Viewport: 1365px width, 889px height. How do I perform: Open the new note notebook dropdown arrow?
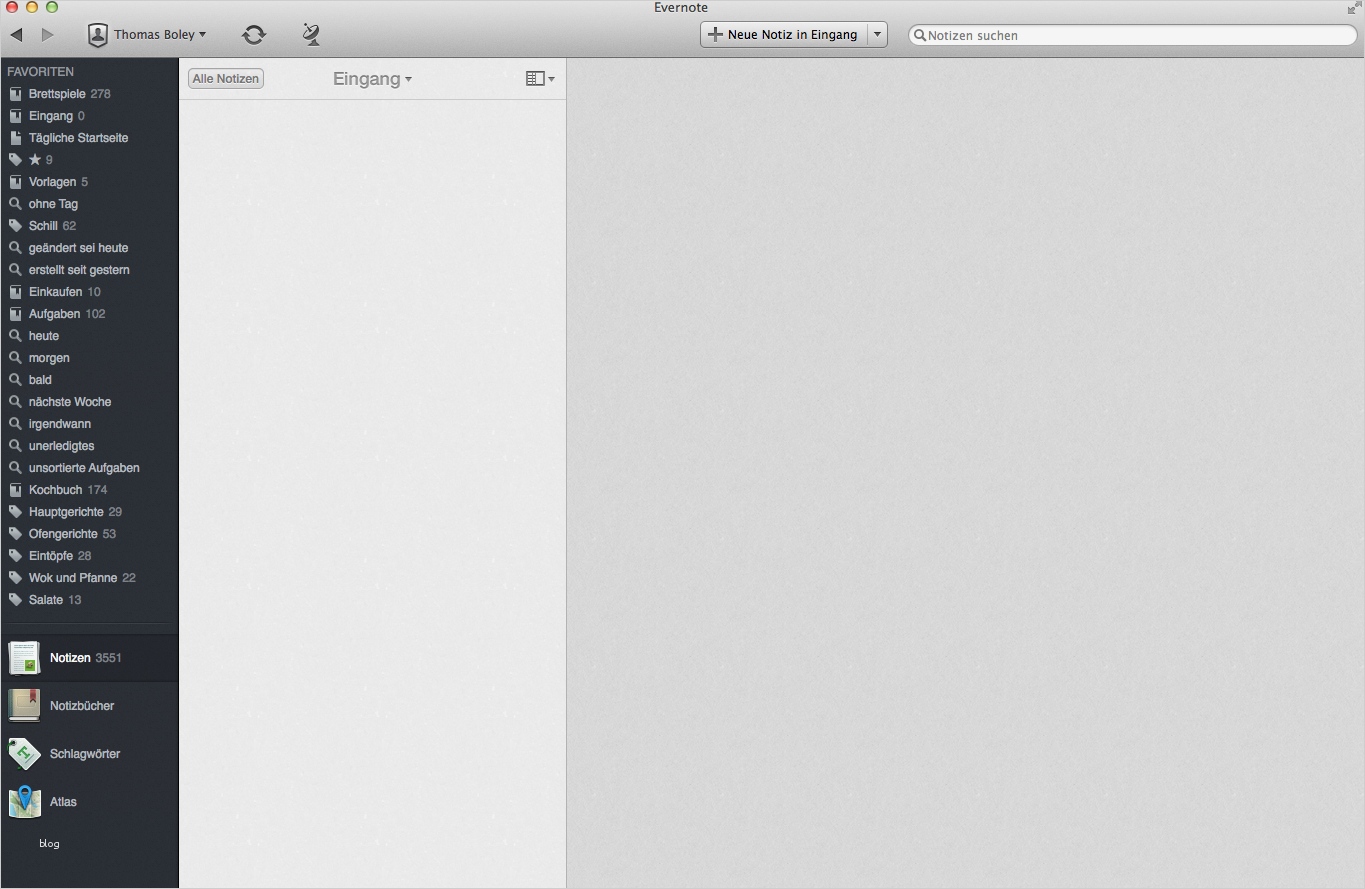pyautogui.click(x=877, y=34)
